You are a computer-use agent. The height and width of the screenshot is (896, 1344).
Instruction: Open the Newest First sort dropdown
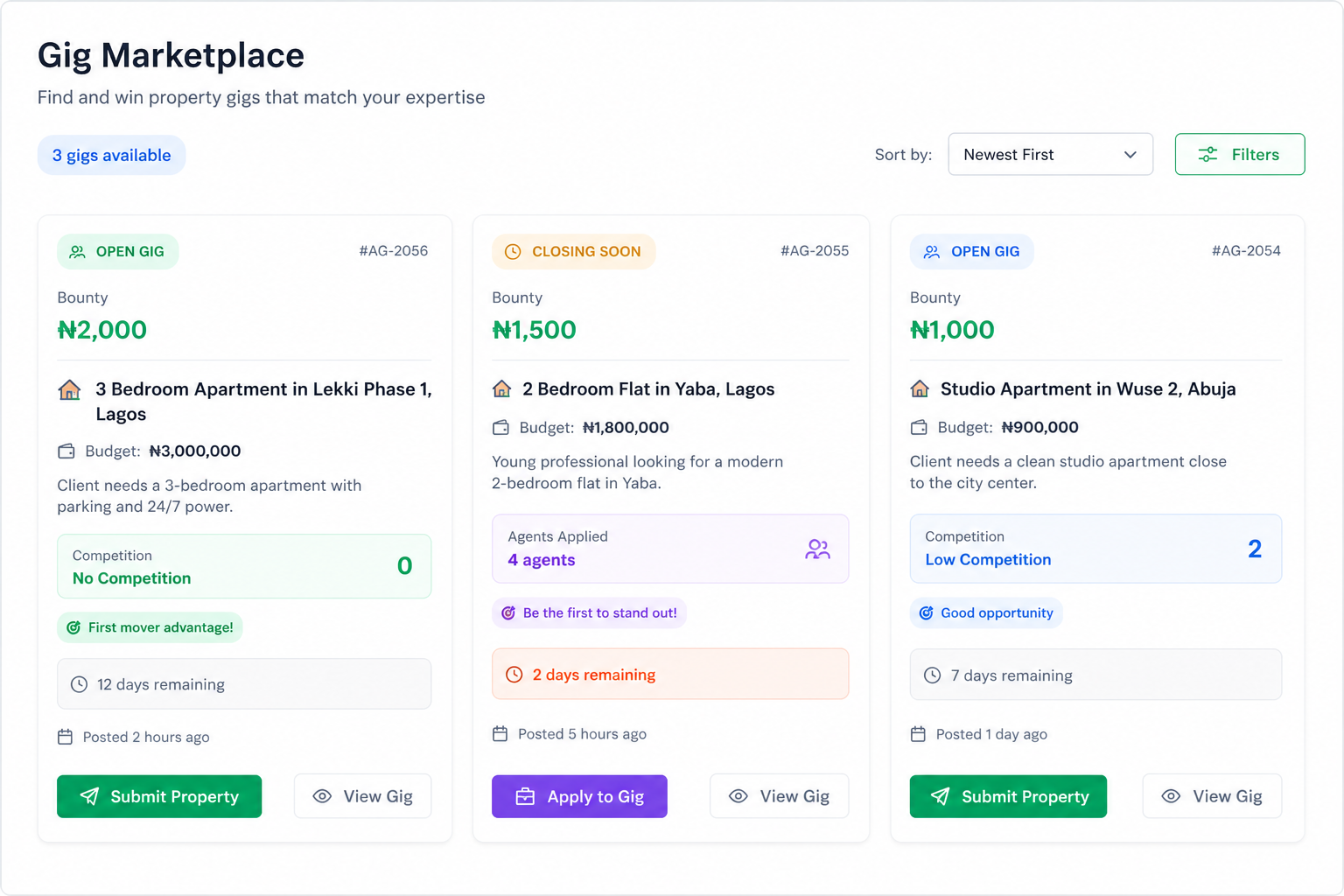pyautogui.click(x=1050, y=154)
